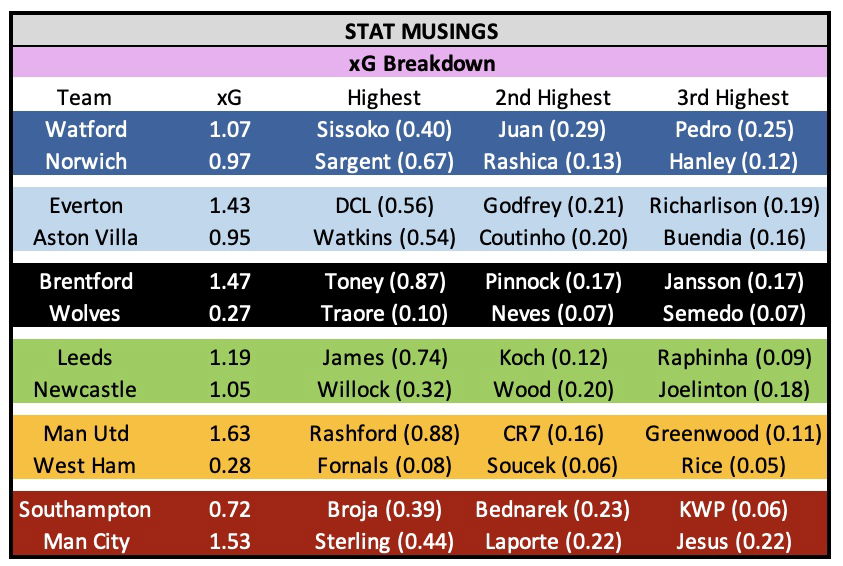Image resolution: width=843 pixels, height=566 pixels.
Task: Click Man City's 1.53 xG value
Action: coord(231,542)
